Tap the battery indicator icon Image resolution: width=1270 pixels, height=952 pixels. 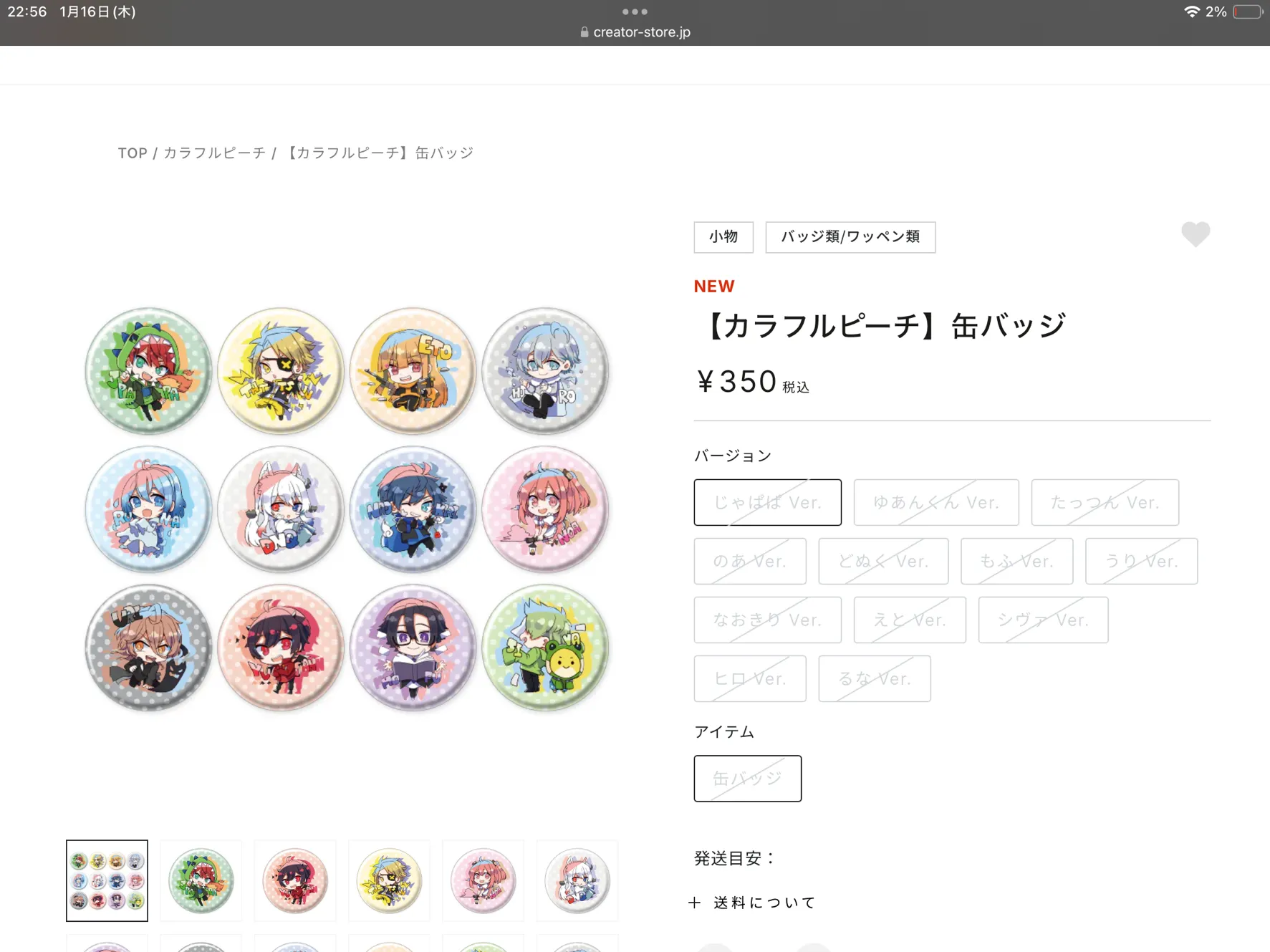coord(1248,11)
